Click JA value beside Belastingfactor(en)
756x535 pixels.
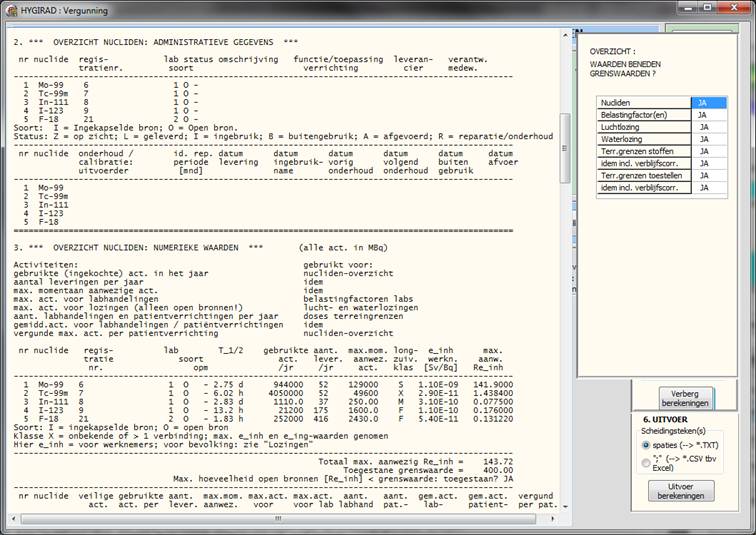pos(708,115)
